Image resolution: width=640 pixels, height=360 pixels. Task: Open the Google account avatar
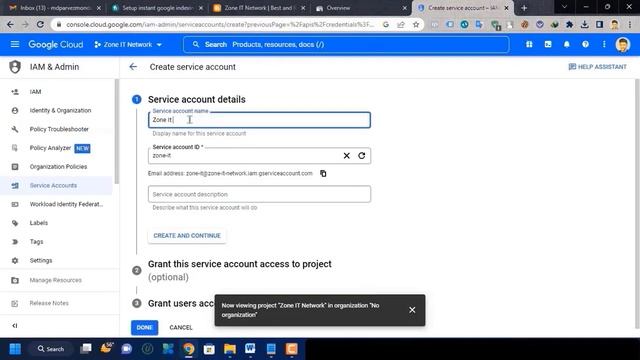pos(623,44)
